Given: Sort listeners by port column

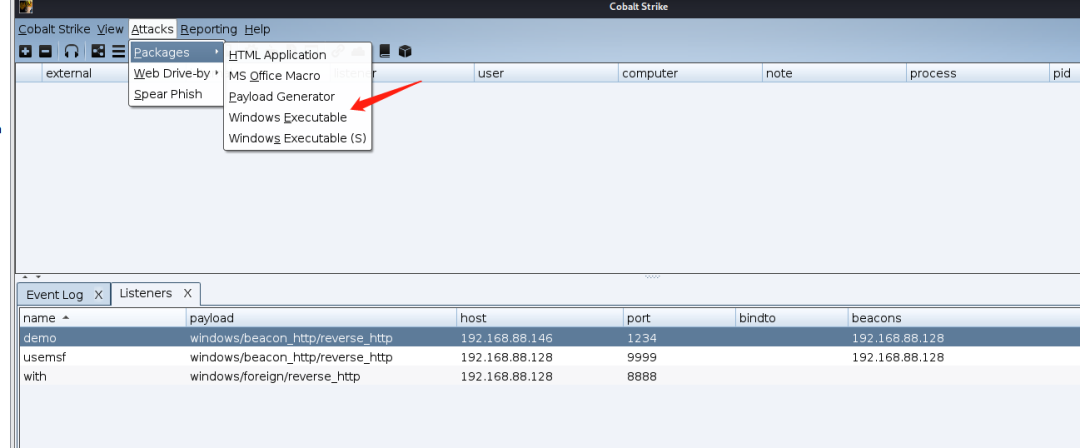Looking at the screenshot, I should coord(680,318).
